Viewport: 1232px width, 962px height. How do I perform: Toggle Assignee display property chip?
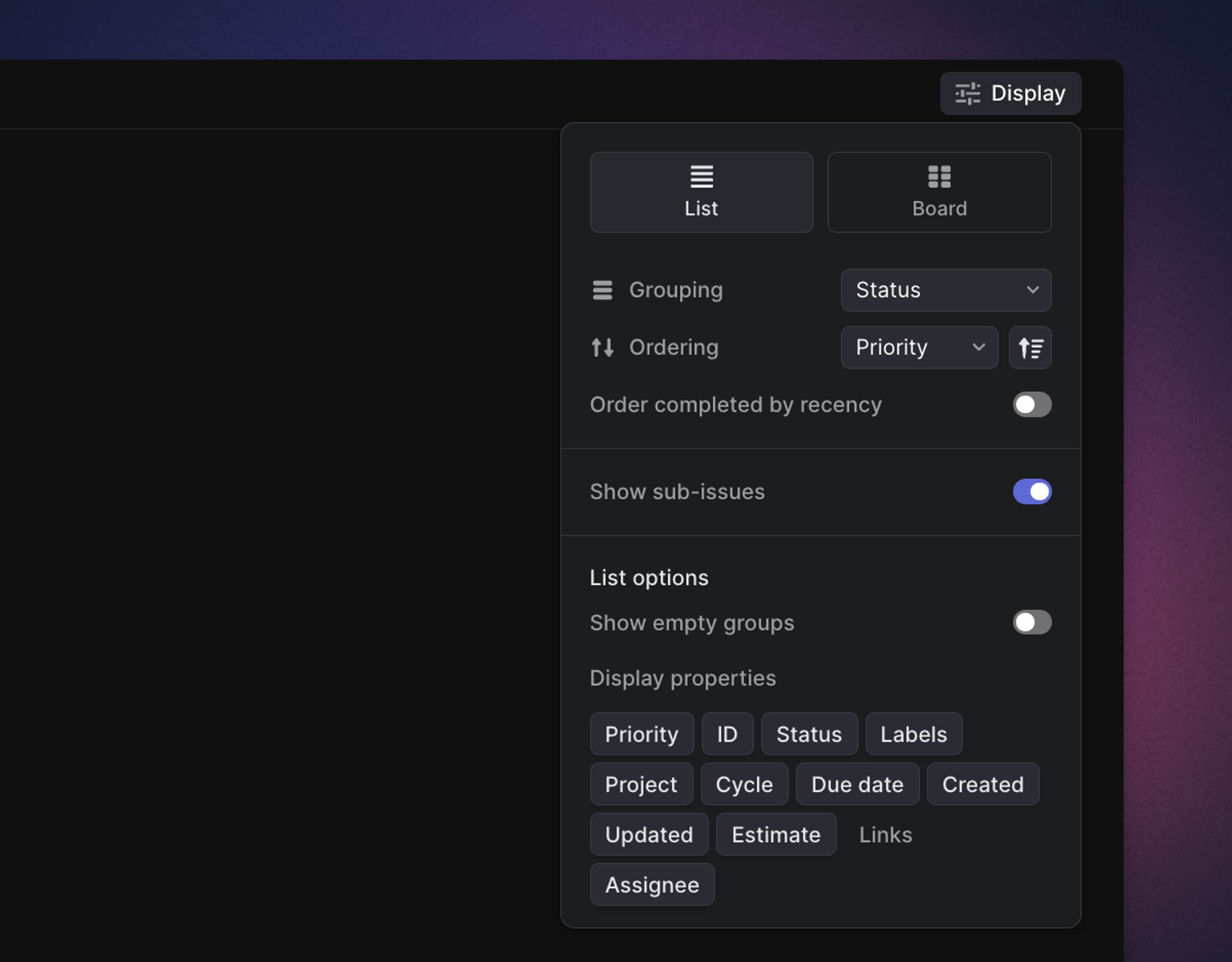pyautogui.click(x=652, y=885)
